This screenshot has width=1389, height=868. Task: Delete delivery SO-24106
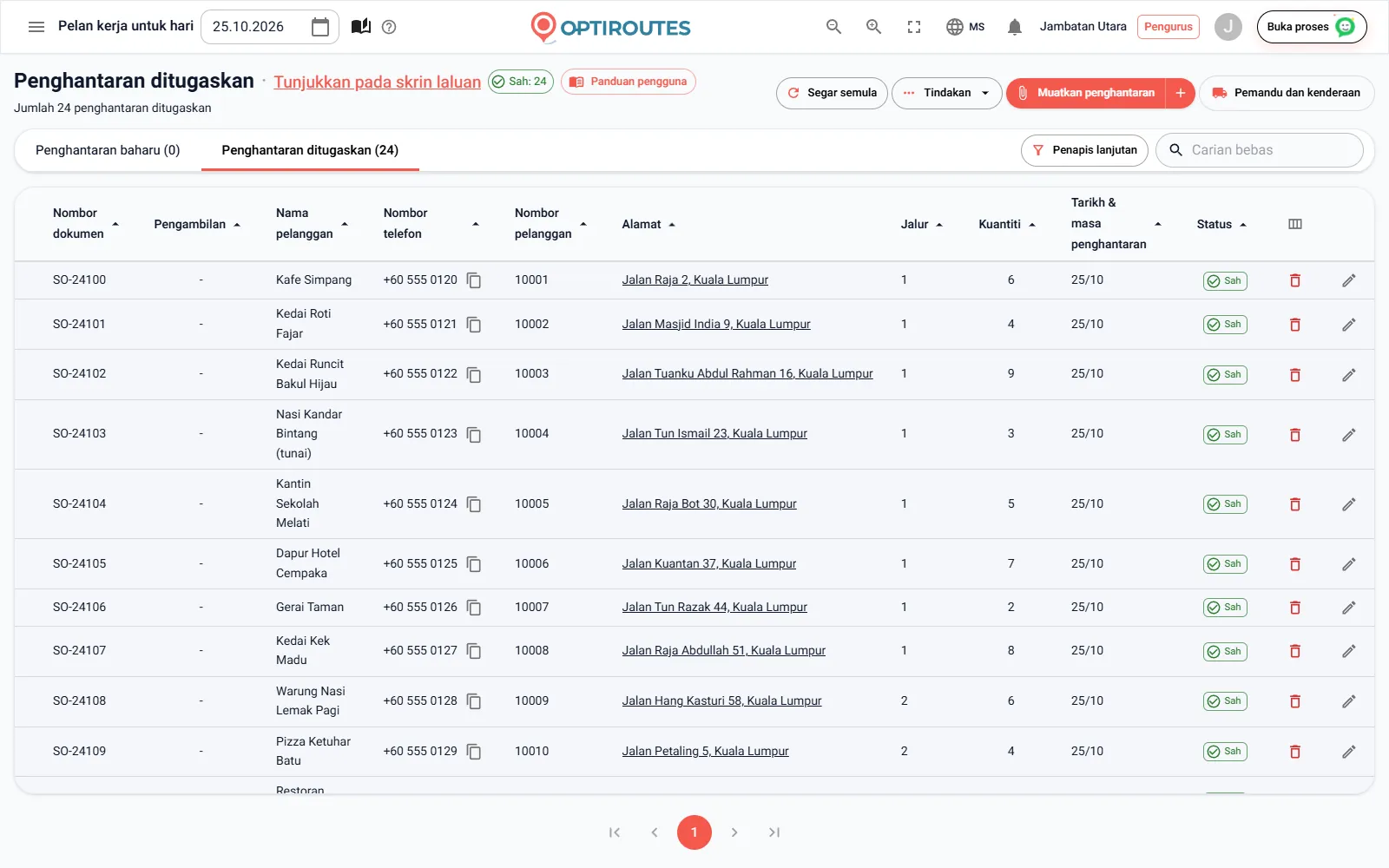[1295, 608]
